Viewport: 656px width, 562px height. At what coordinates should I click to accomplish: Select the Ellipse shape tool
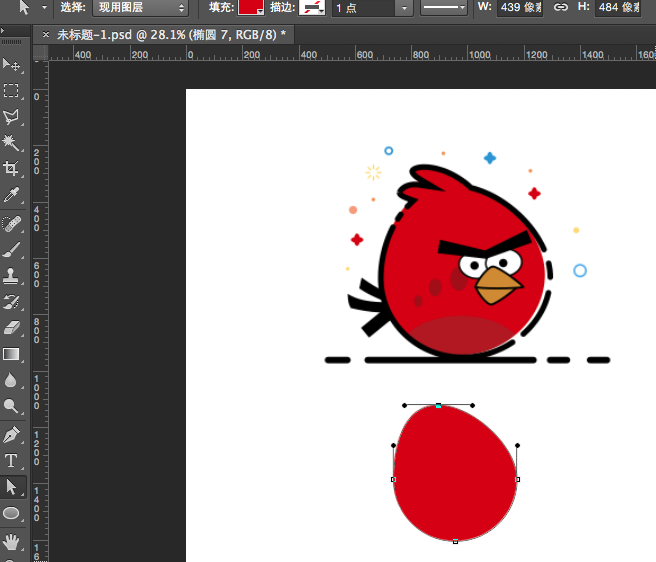11,513
